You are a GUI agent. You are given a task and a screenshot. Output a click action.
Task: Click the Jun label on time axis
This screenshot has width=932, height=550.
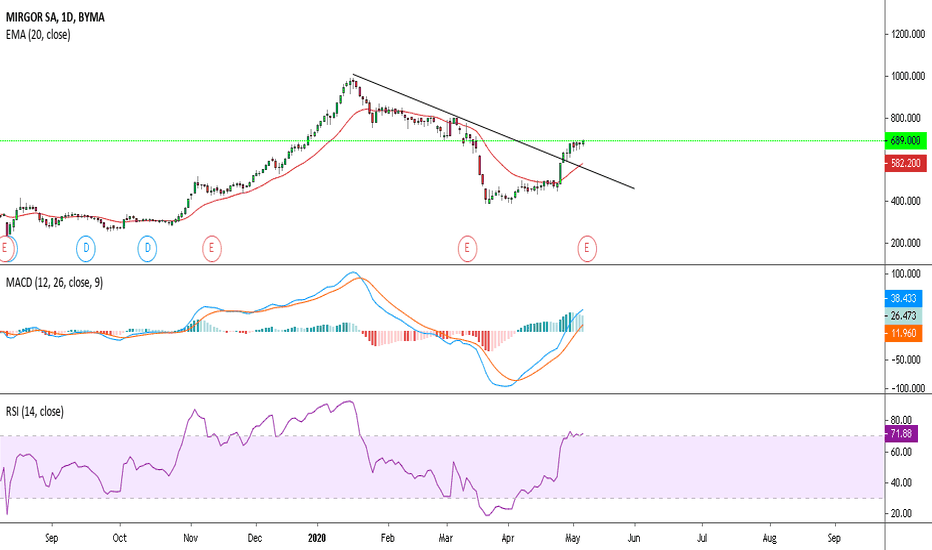[x=634, y=538]
